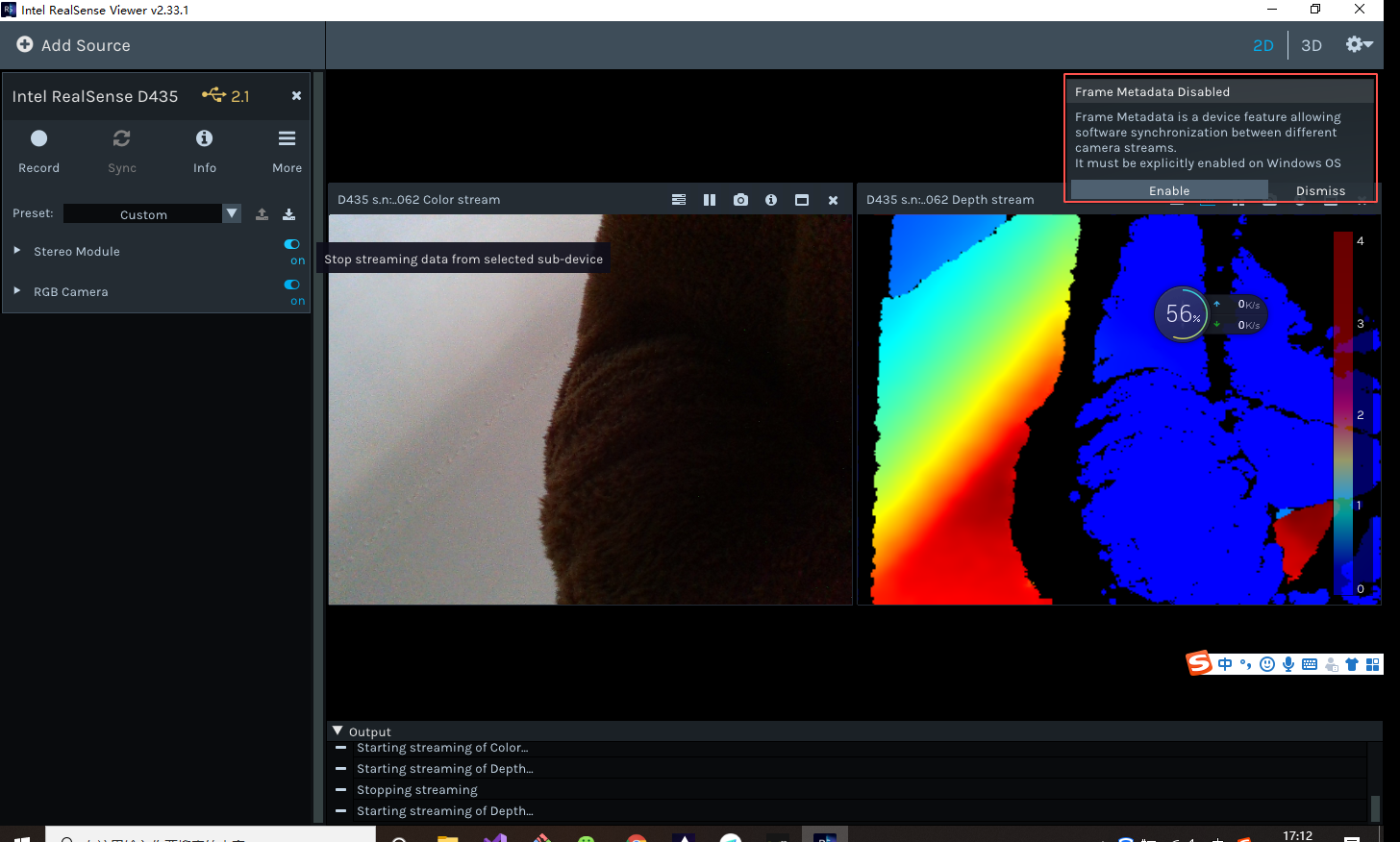
Task: Expand the RGB Camera settings
Action: pyautogui.click(x=16, y=291)
